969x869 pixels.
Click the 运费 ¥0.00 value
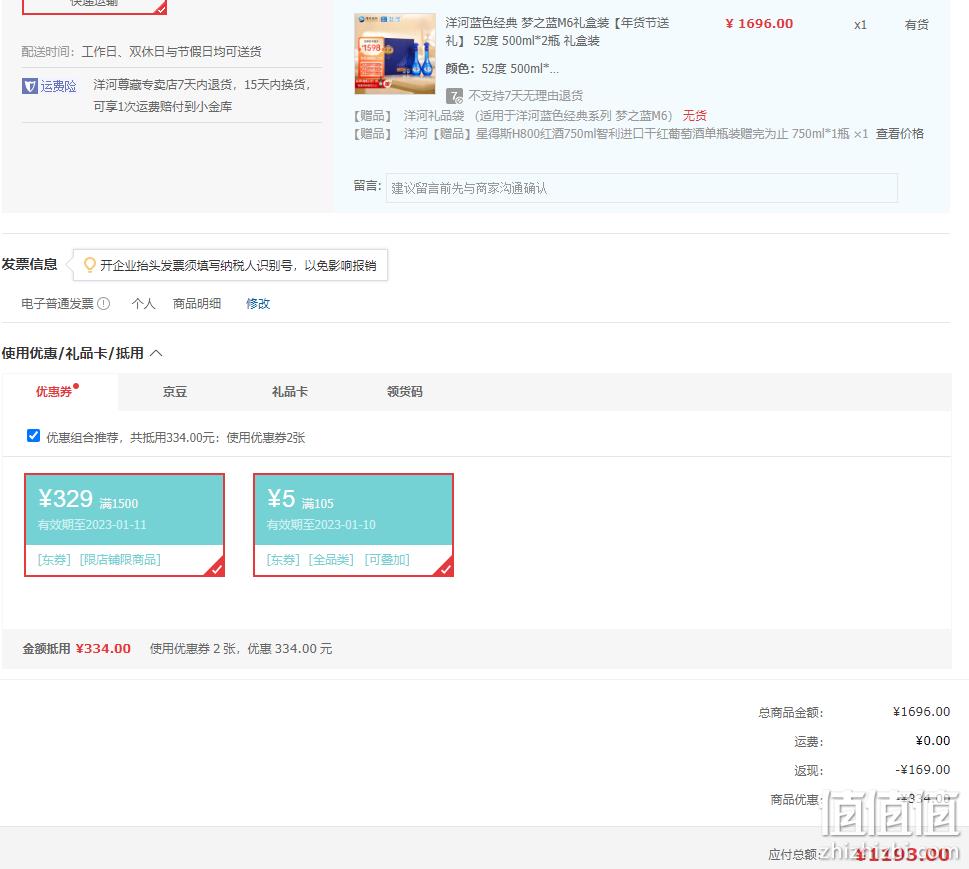click(933, 740)
